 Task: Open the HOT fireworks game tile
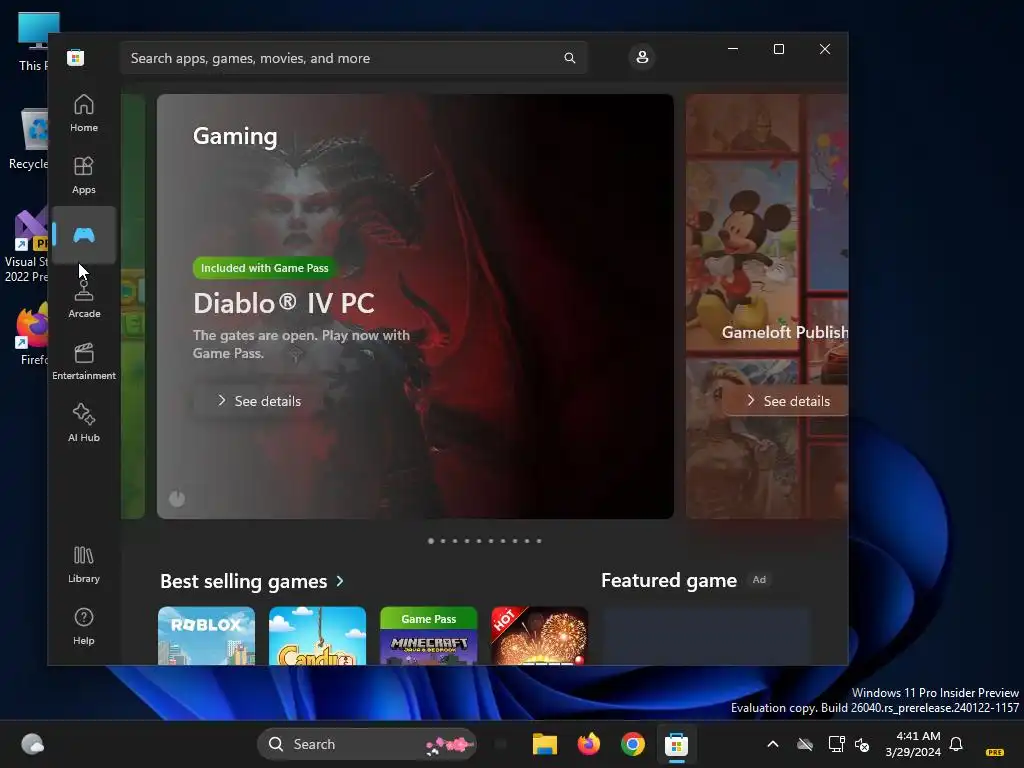[539, 636]
